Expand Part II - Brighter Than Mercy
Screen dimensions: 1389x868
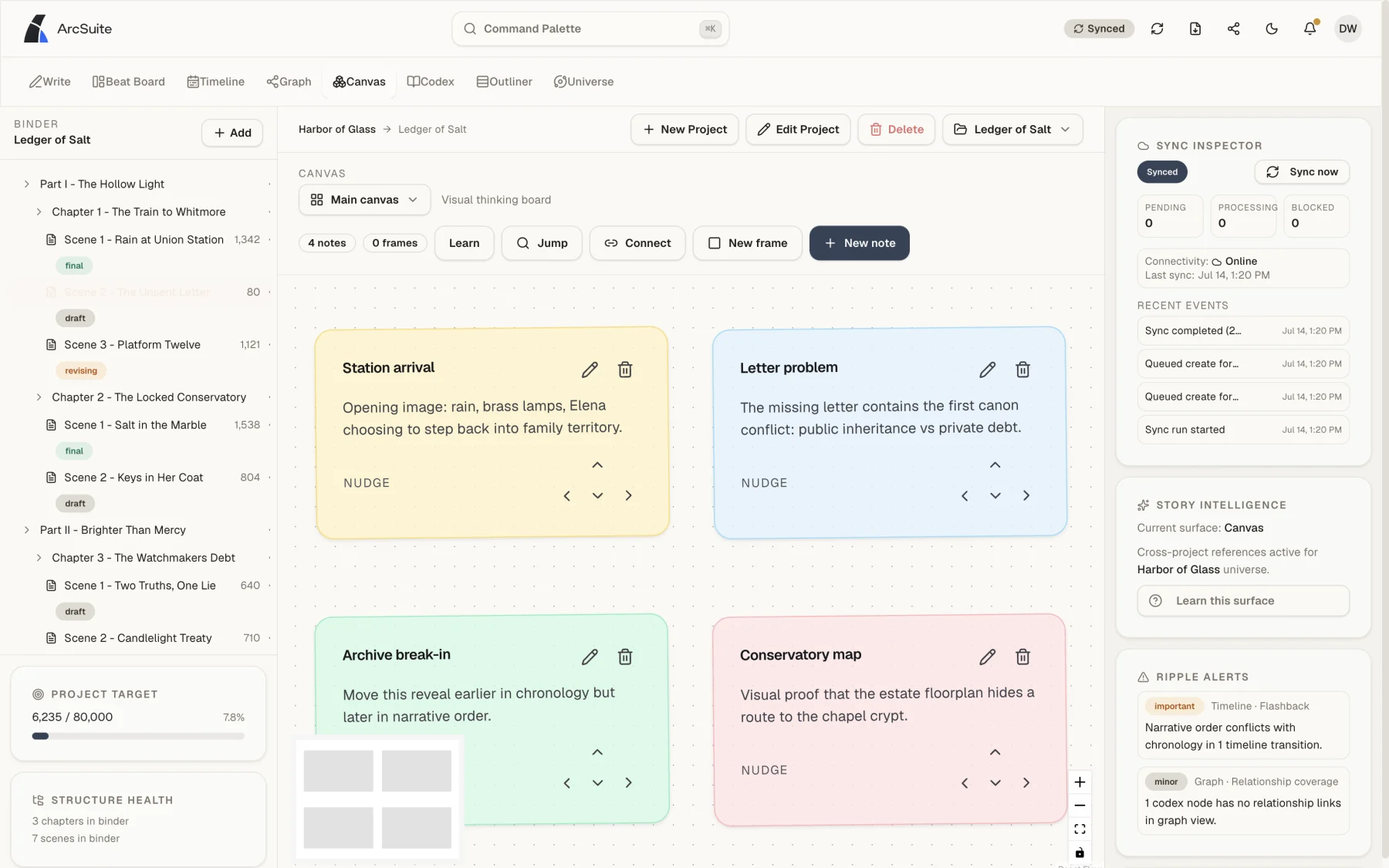click(x=26, y=529)
